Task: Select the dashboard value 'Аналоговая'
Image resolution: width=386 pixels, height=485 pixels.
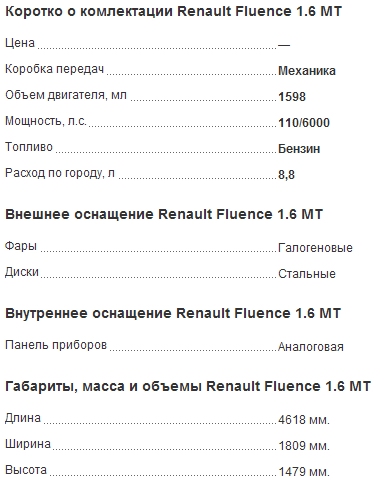Action: [311, 347]
